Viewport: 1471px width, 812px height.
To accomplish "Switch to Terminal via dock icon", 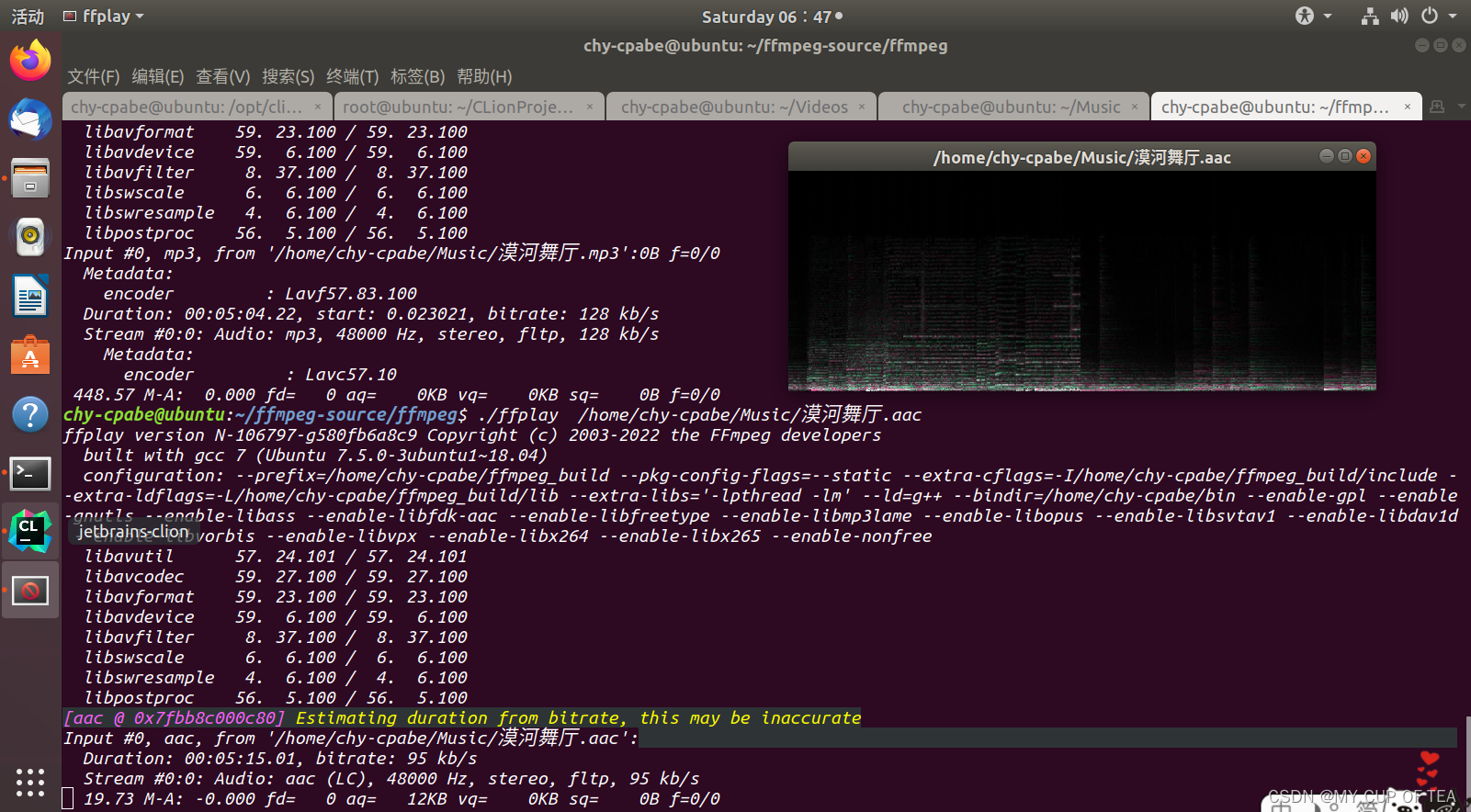I will click(30, 473).
